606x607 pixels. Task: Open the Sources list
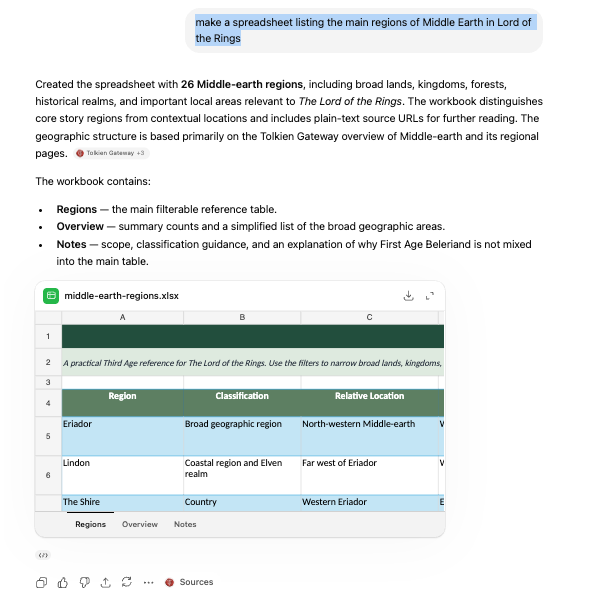pyautogui.click(x=189, y=582)
